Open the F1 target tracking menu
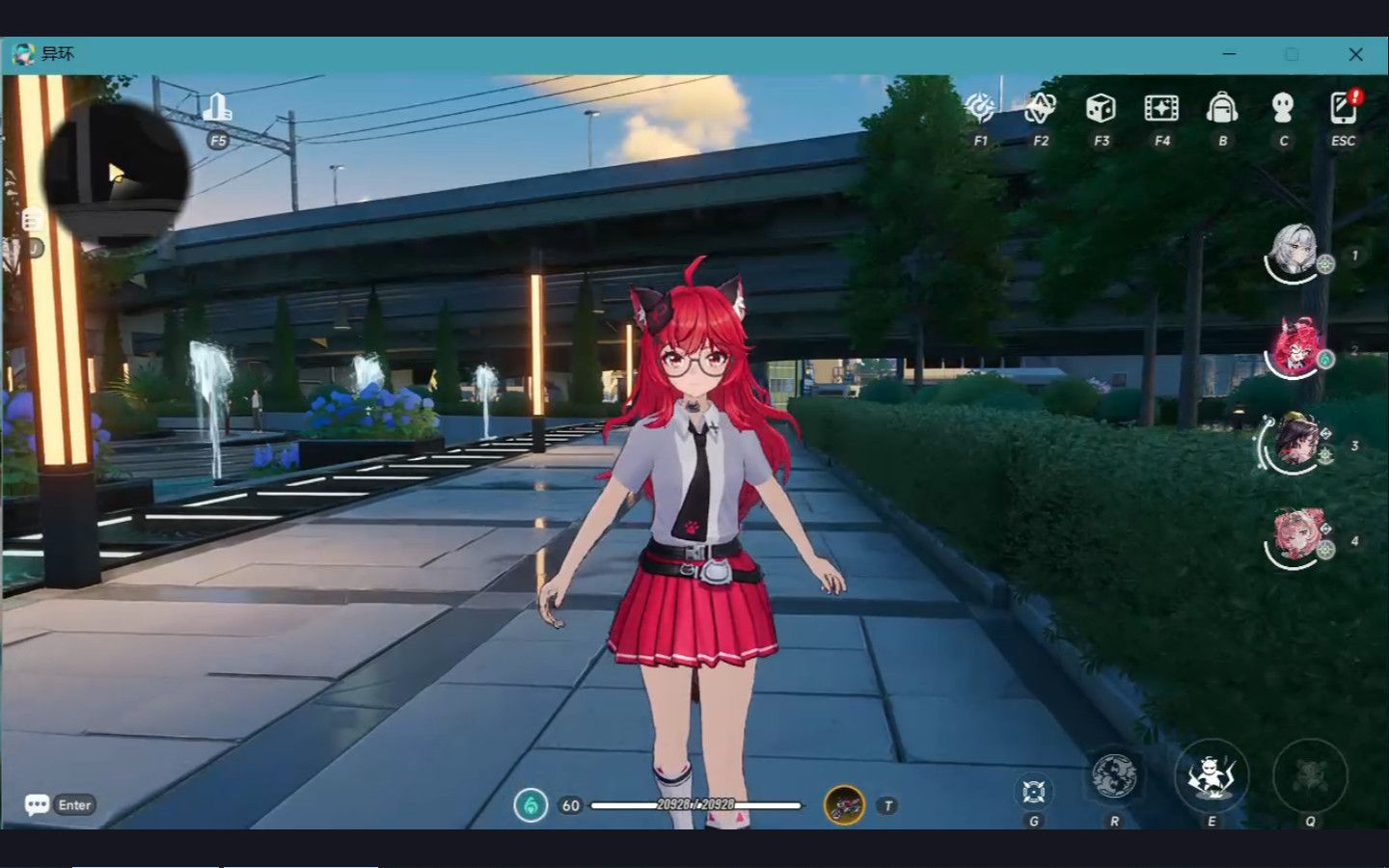This screenshot has height=868, width=1389. point(980,108)
